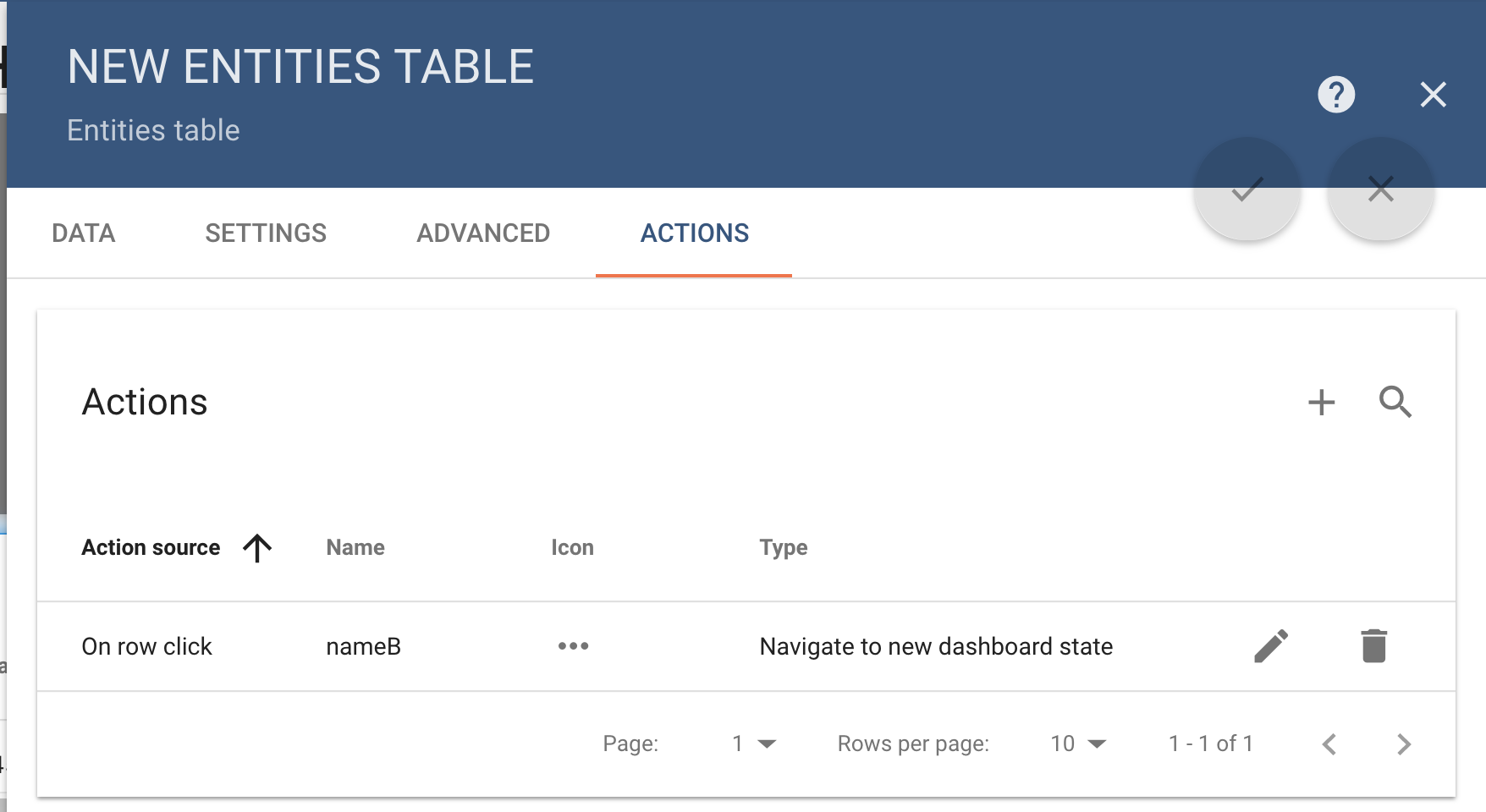Viewport: 1486px width, 812px height.
Task: Click the 'nameB' name cell
Action: 364,647
